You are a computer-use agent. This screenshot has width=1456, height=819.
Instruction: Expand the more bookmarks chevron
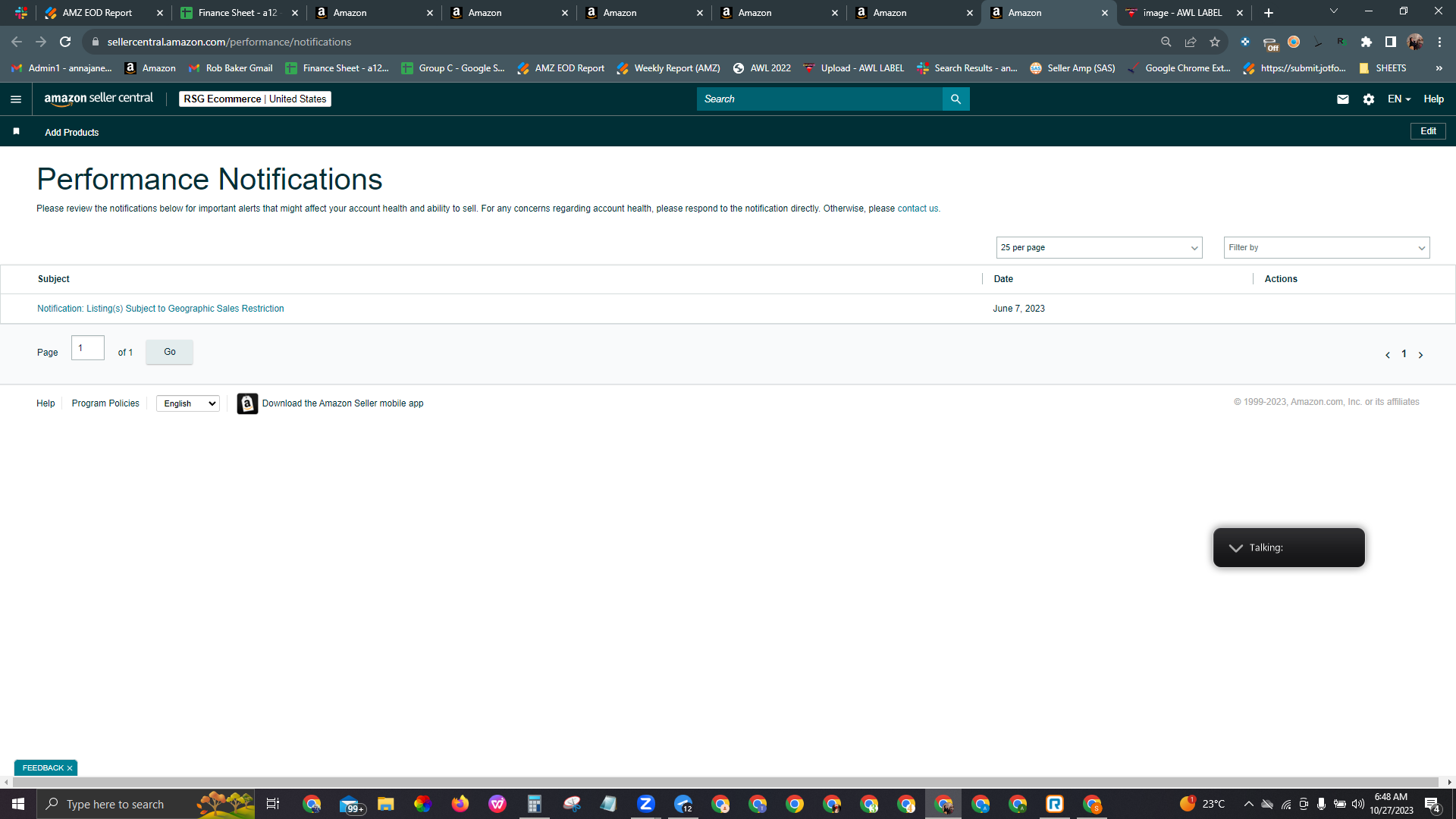[x=1439, y=68]
